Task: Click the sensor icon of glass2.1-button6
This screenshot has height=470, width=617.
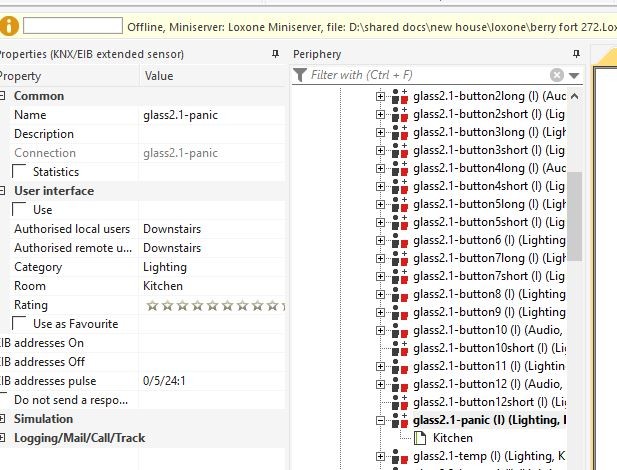Action: pos(400,240)
